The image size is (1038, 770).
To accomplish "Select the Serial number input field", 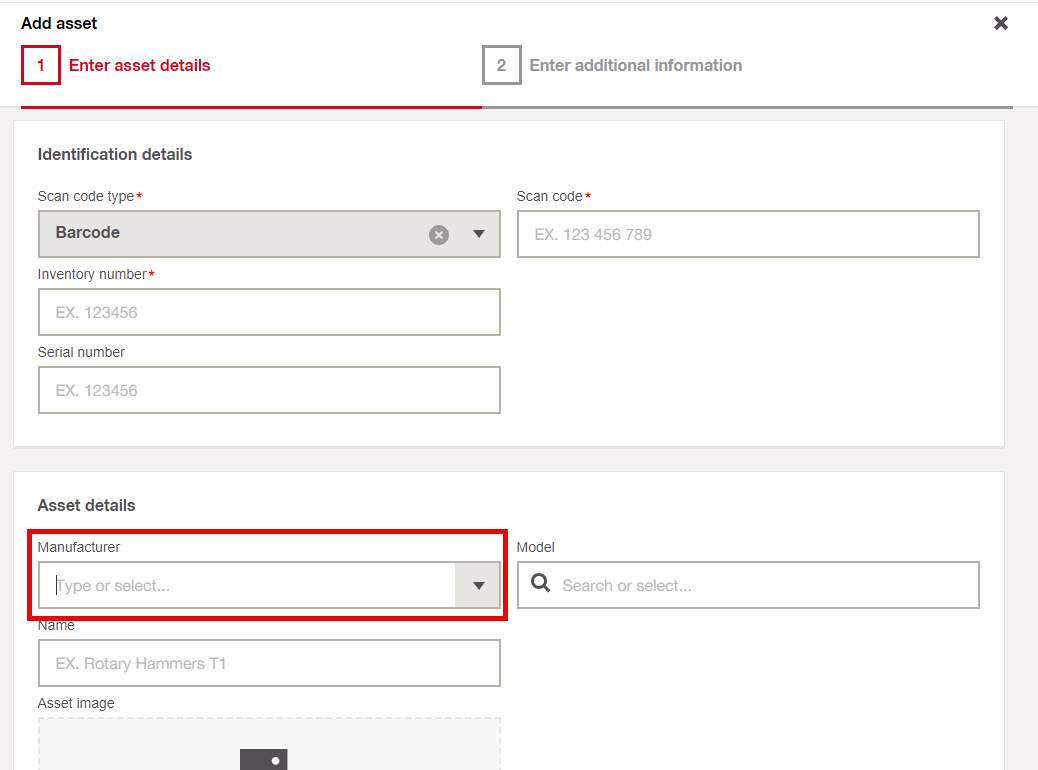I will (268, 390).
